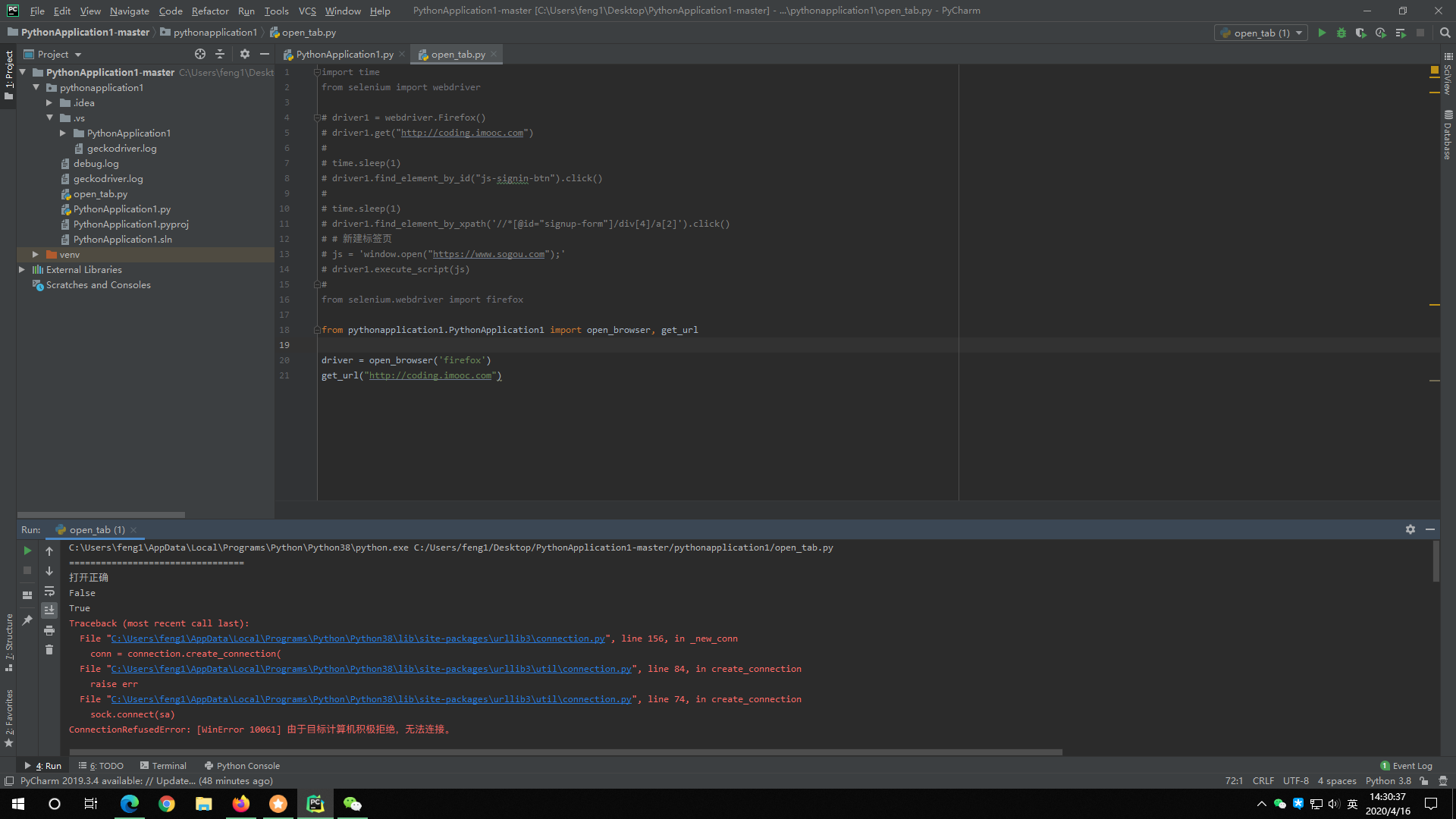1456x819 pixels.
Task: Pin the Run tab
Action: [x=27, y=620]
